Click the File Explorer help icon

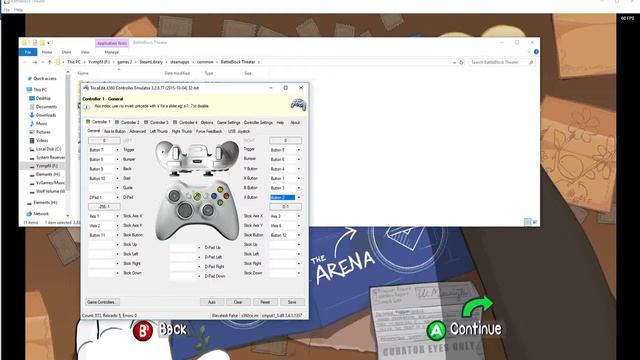click(x=536, y=52)
